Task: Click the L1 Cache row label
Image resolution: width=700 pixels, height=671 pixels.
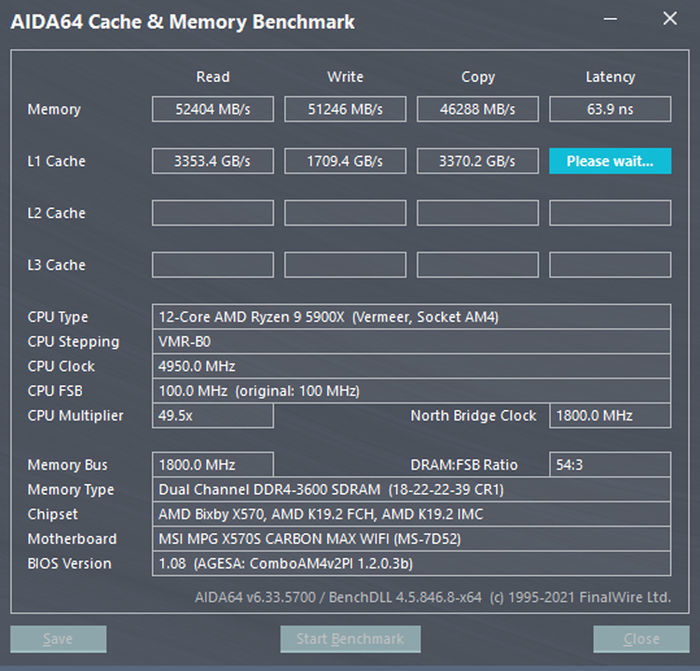Action: 56,161
